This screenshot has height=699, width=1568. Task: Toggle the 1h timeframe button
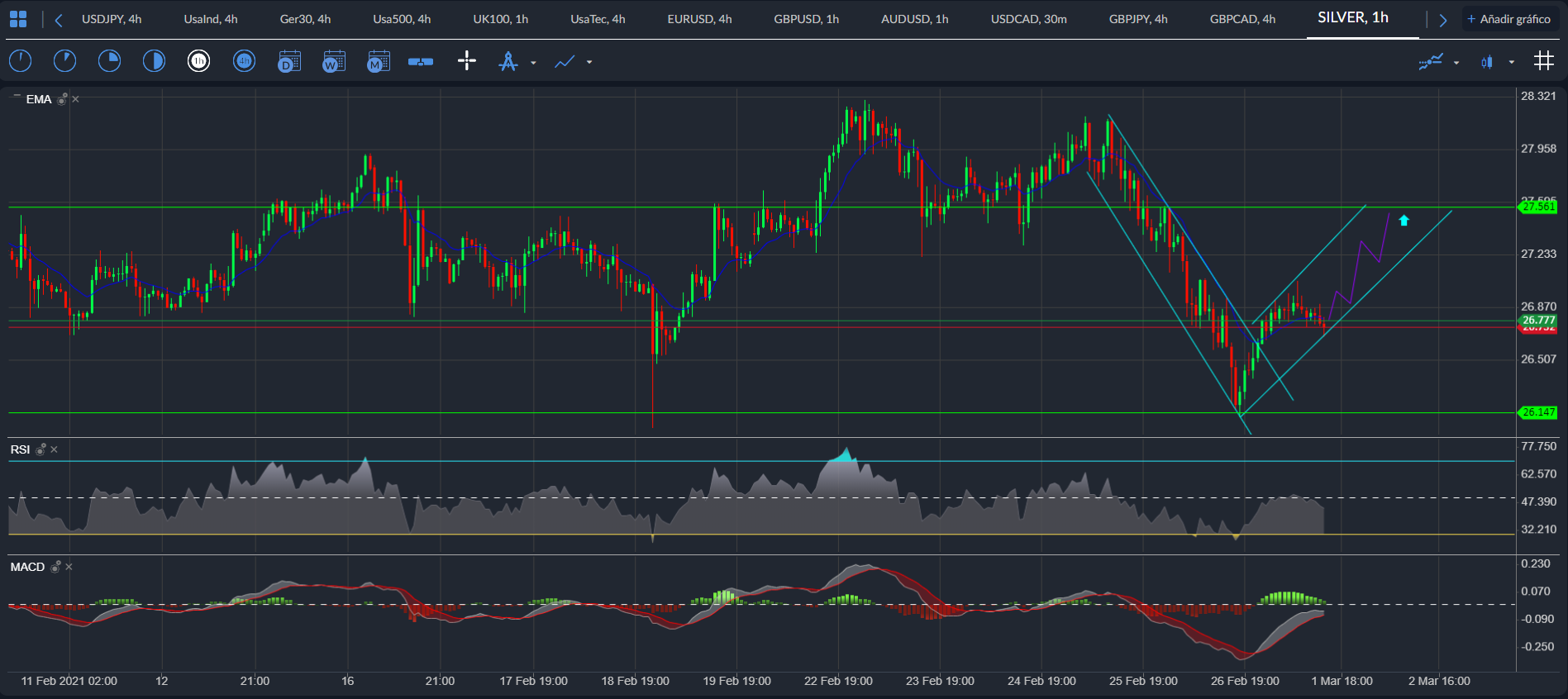tap(198, 61)
